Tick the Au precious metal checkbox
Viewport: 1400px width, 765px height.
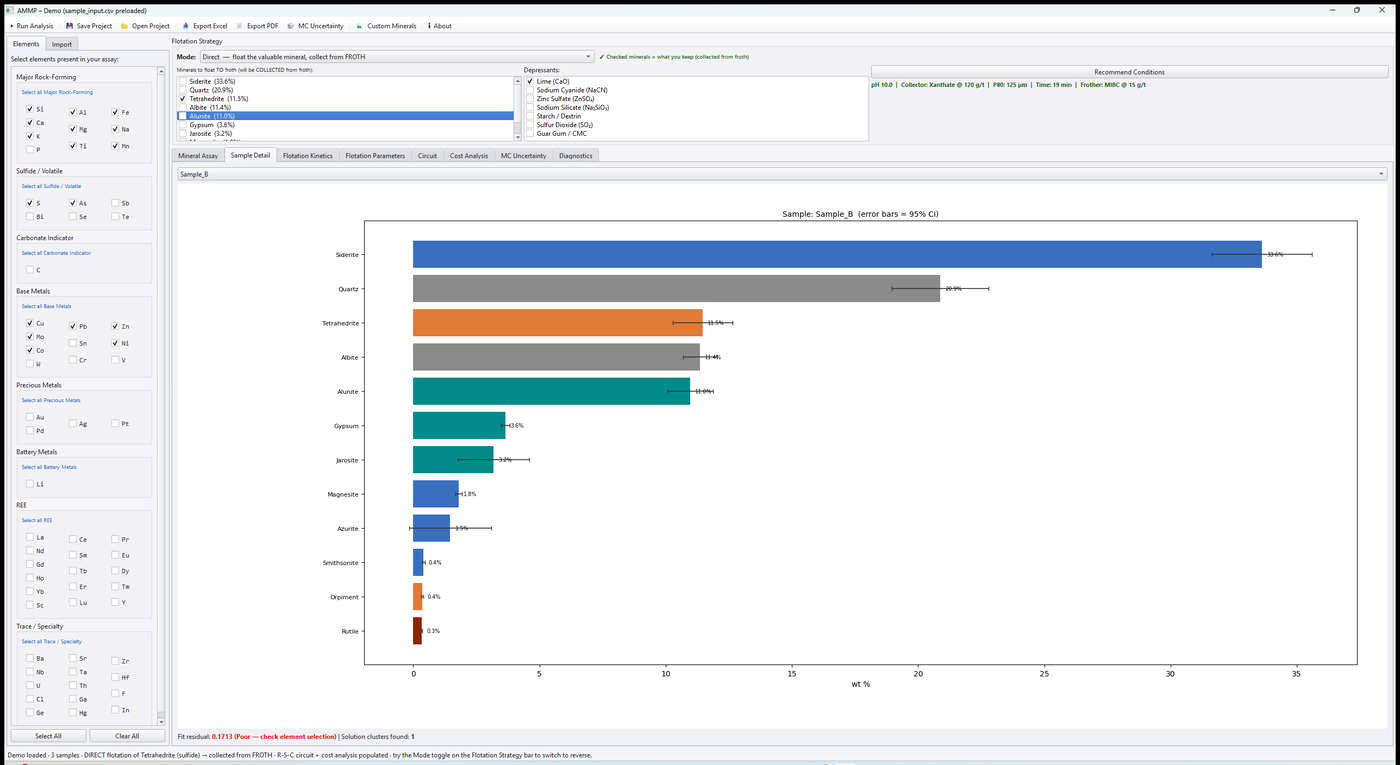click(30, 417)
